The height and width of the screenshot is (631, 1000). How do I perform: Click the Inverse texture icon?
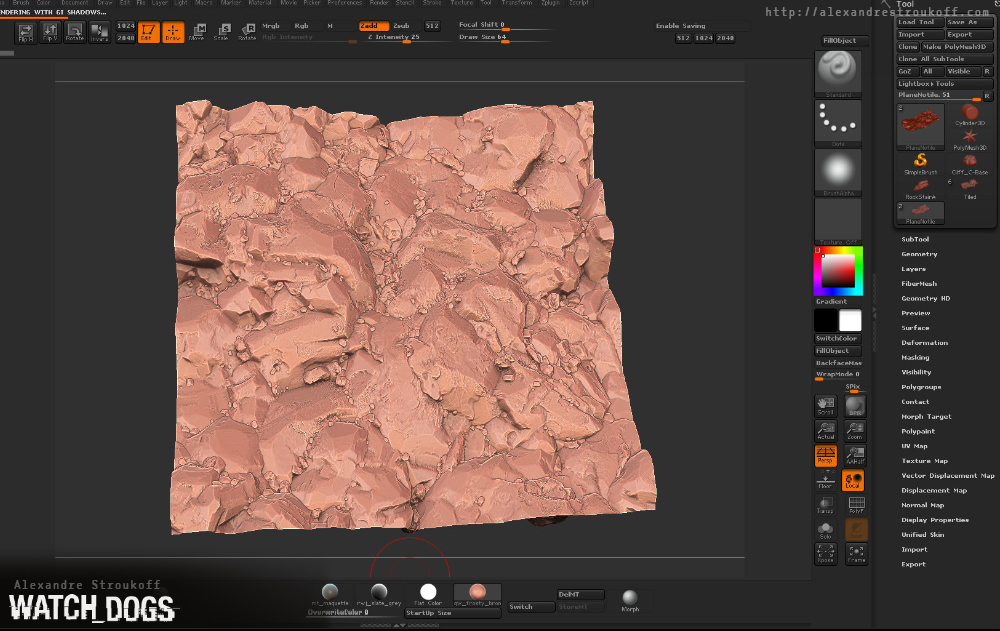pos(99,32)
